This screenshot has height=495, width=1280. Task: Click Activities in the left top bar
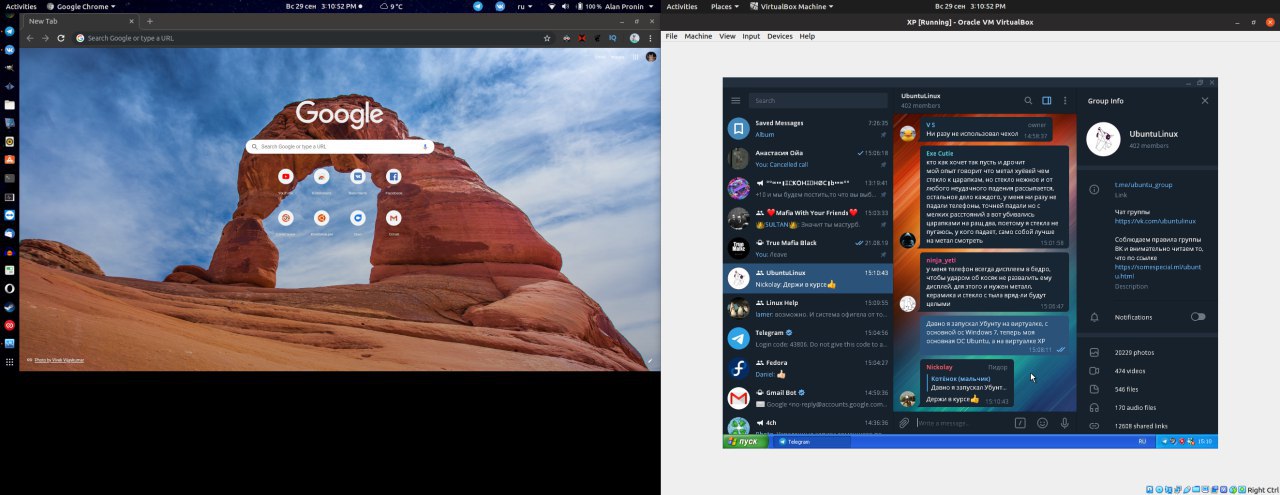21,6
